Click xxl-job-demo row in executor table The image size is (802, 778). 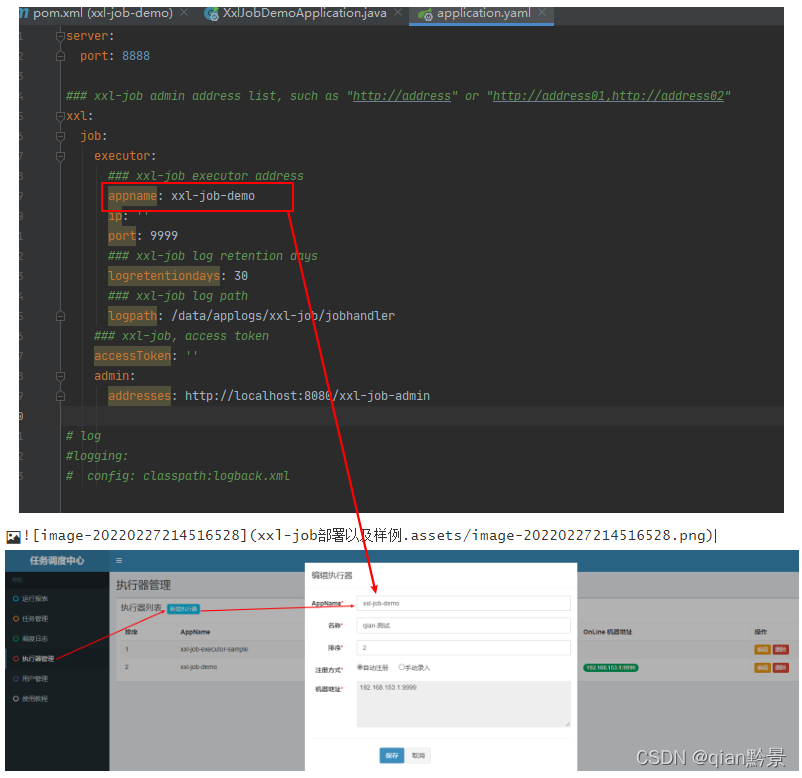click(198, 667)
